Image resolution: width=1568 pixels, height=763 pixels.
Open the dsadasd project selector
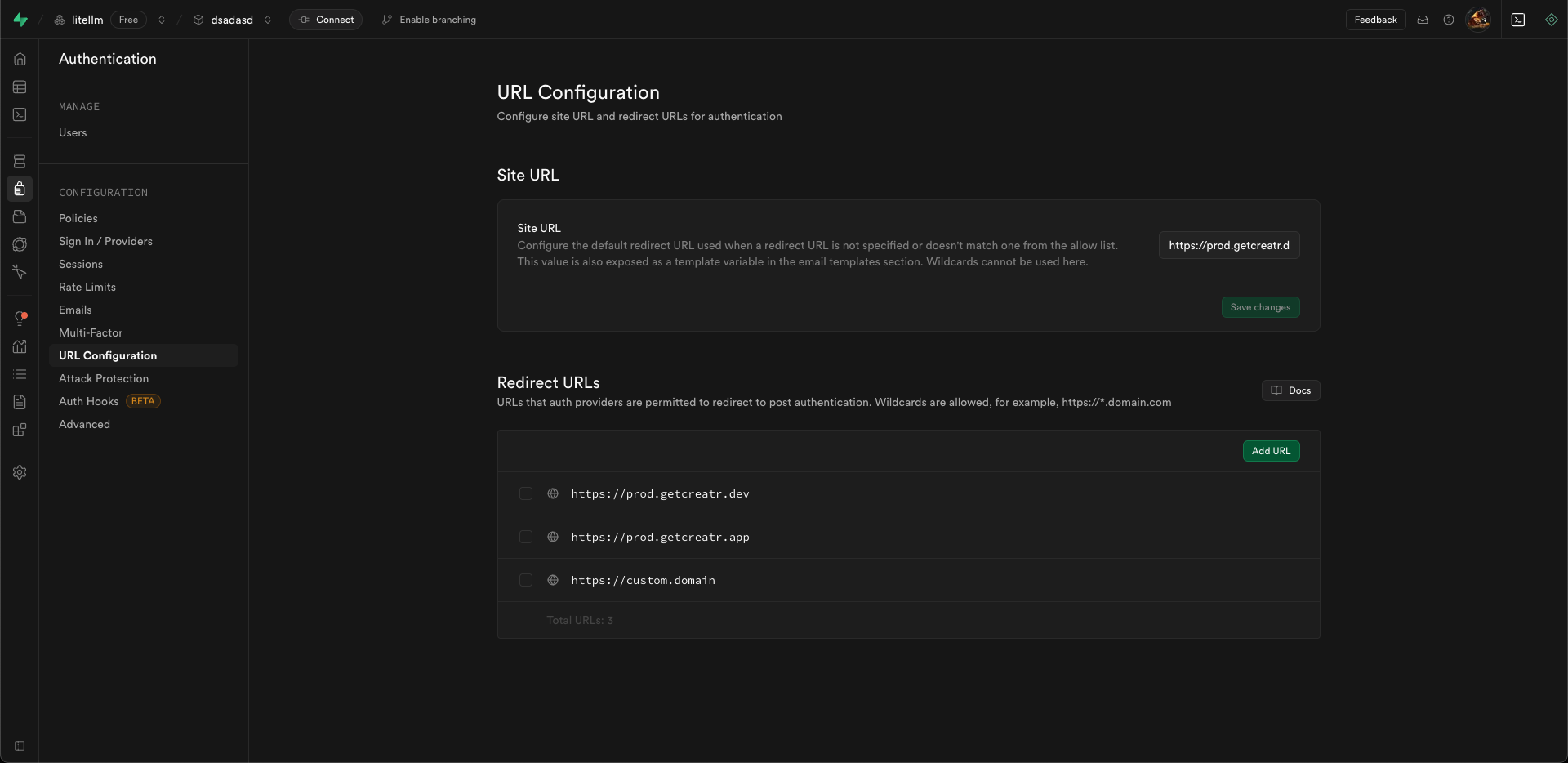pos(267,20)
